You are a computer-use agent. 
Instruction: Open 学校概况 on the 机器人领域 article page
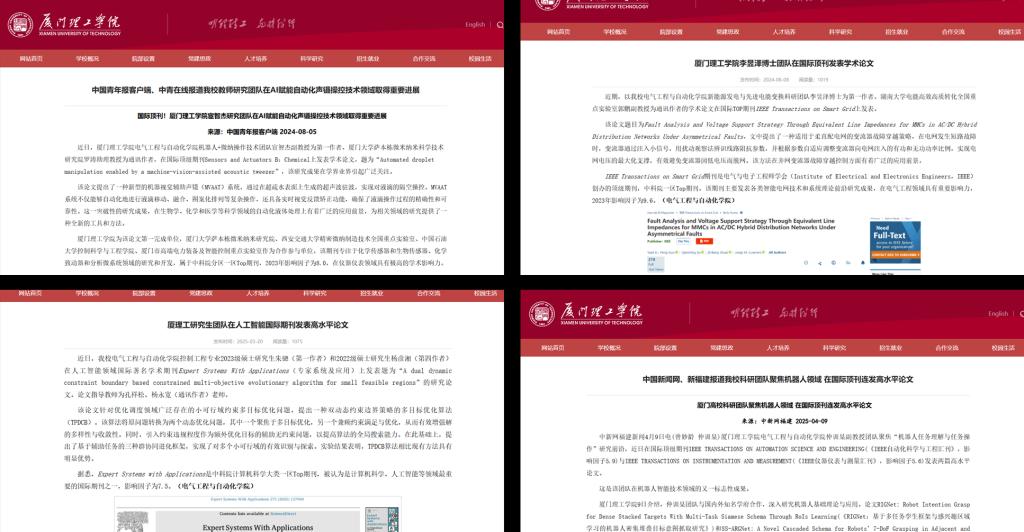[x=609, y=348]
